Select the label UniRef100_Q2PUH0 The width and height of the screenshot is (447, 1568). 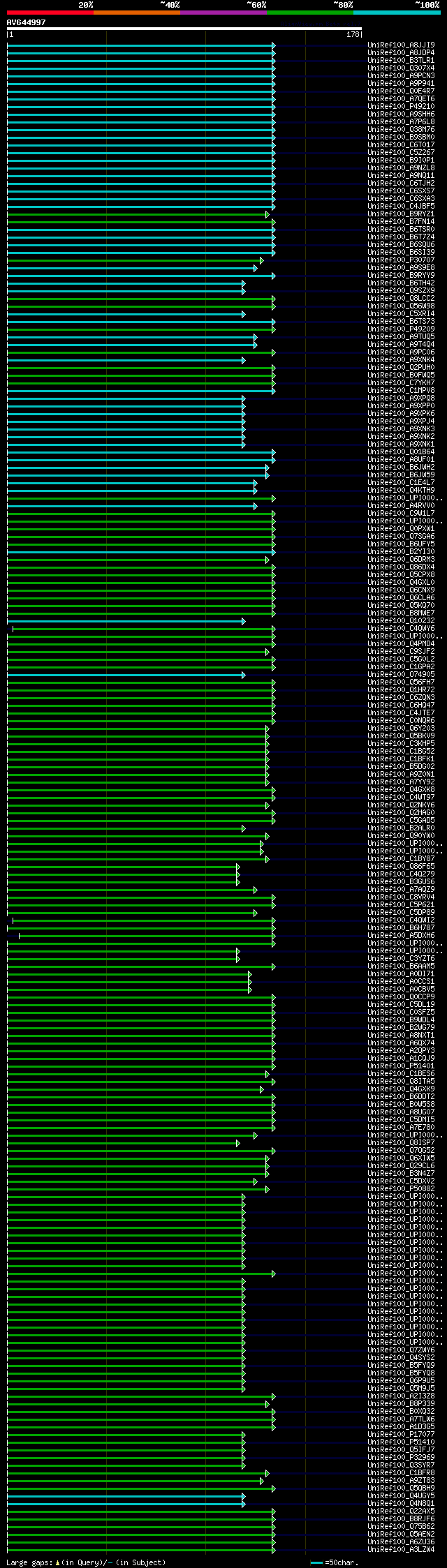tap(401, 368)
